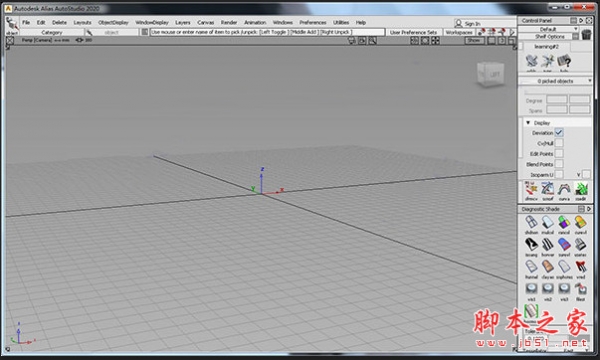
Task: Apply the curevl curvature evaluation shade
Action: (x=580, y=222)
